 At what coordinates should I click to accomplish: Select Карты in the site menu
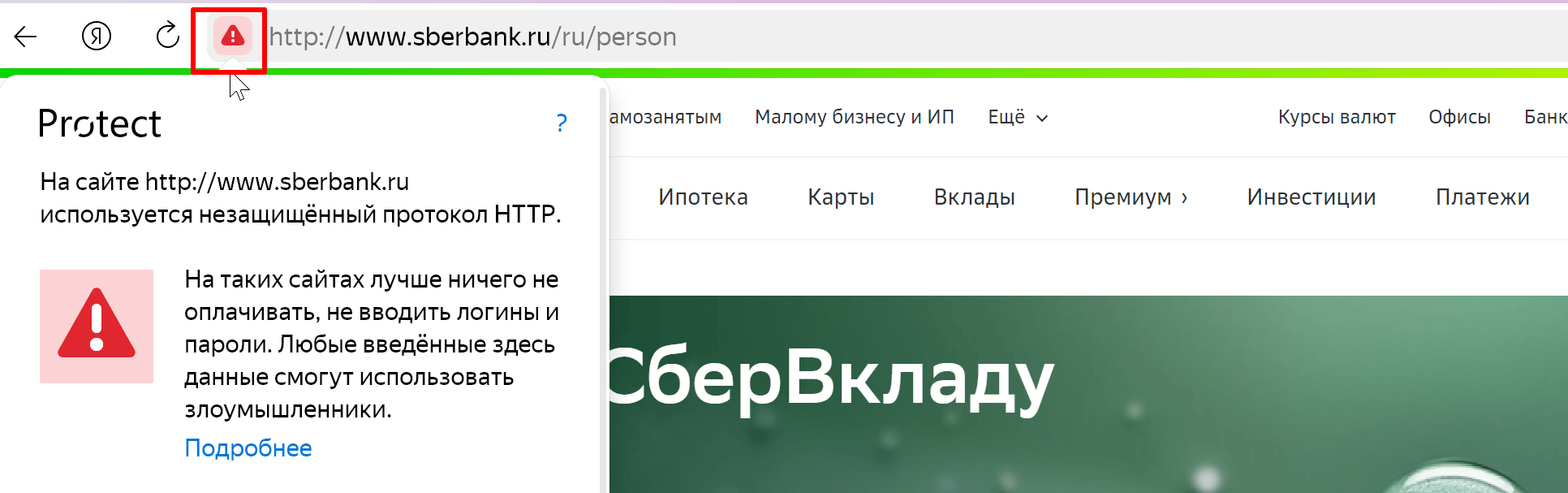[x=841, y=197]
